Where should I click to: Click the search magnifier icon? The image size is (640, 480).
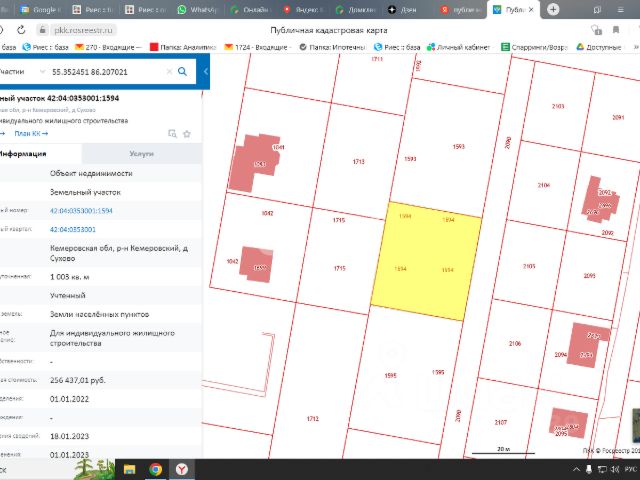[182, 72]
